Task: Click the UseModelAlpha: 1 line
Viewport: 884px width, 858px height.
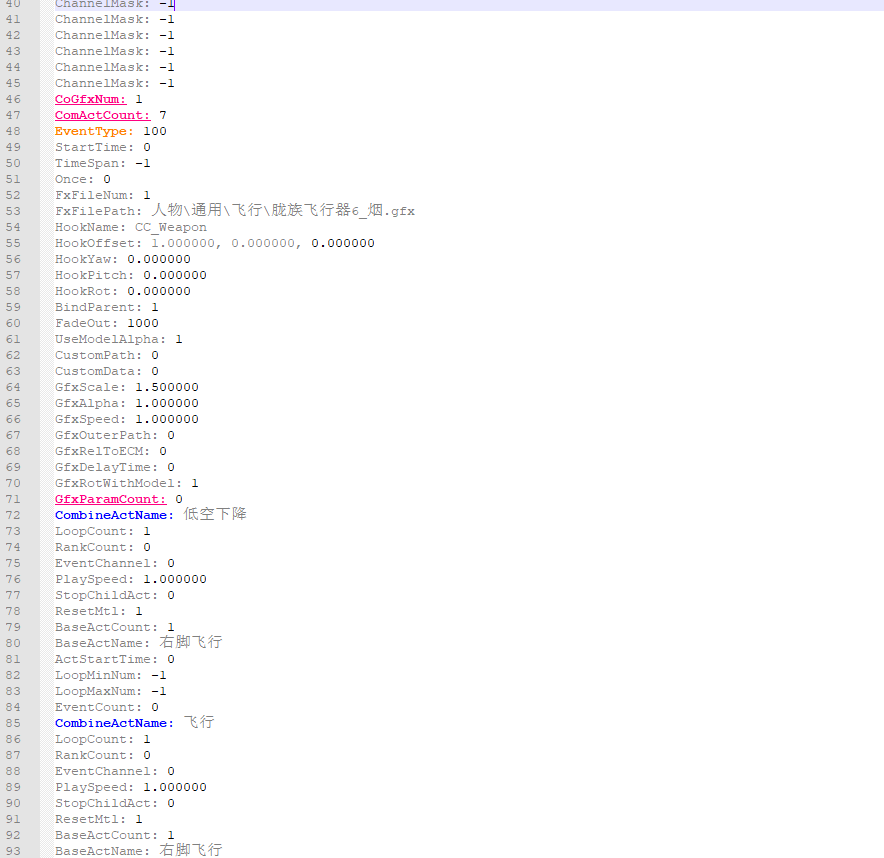Action: (119, 339)
